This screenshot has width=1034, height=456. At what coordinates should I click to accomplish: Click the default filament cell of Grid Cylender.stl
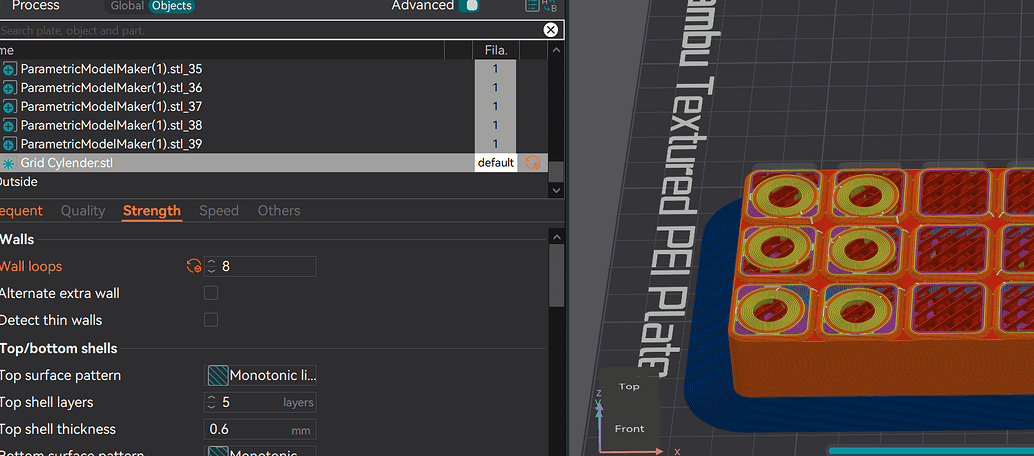pos(496,163)
